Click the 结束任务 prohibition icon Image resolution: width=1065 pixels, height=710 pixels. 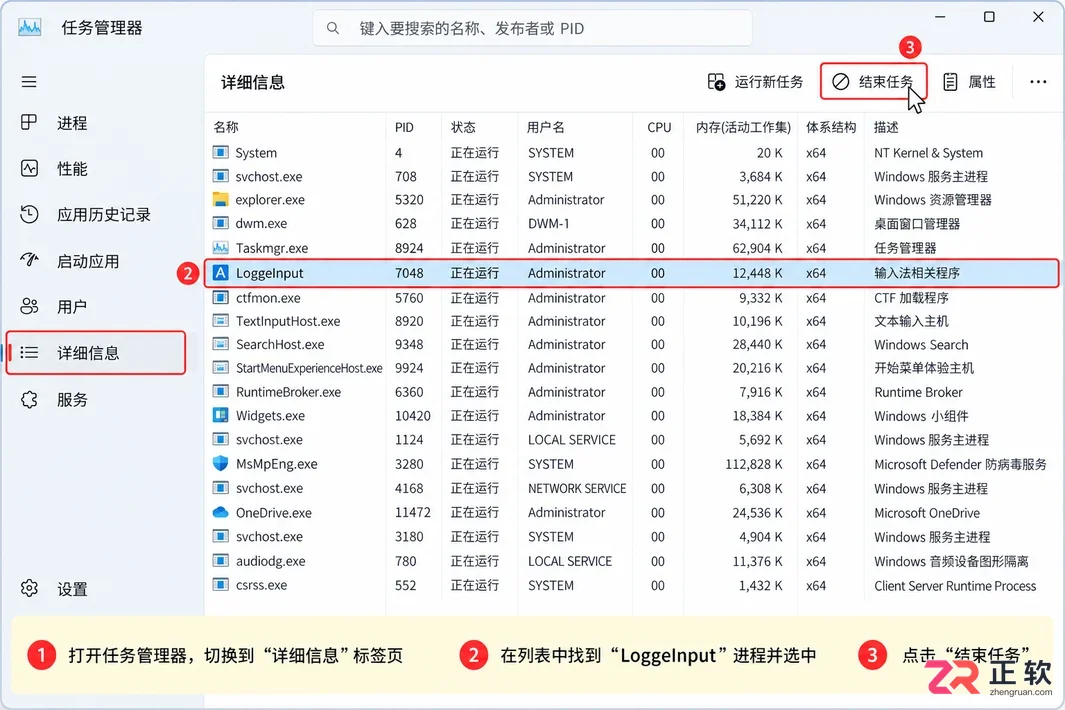coord(840,82)
